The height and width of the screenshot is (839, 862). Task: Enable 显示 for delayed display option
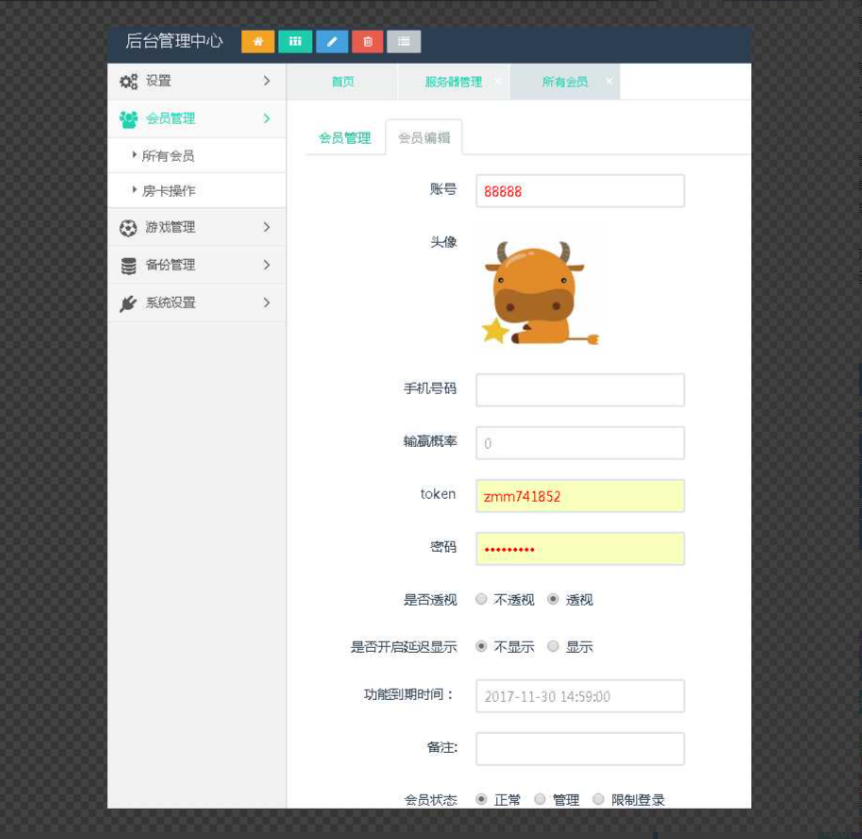click(x=552, y=646)
